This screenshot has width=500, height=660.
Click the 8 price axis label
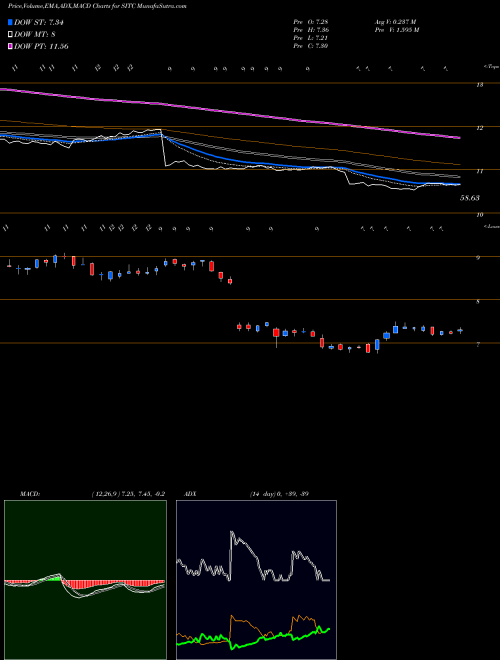(x=478, y=301)
